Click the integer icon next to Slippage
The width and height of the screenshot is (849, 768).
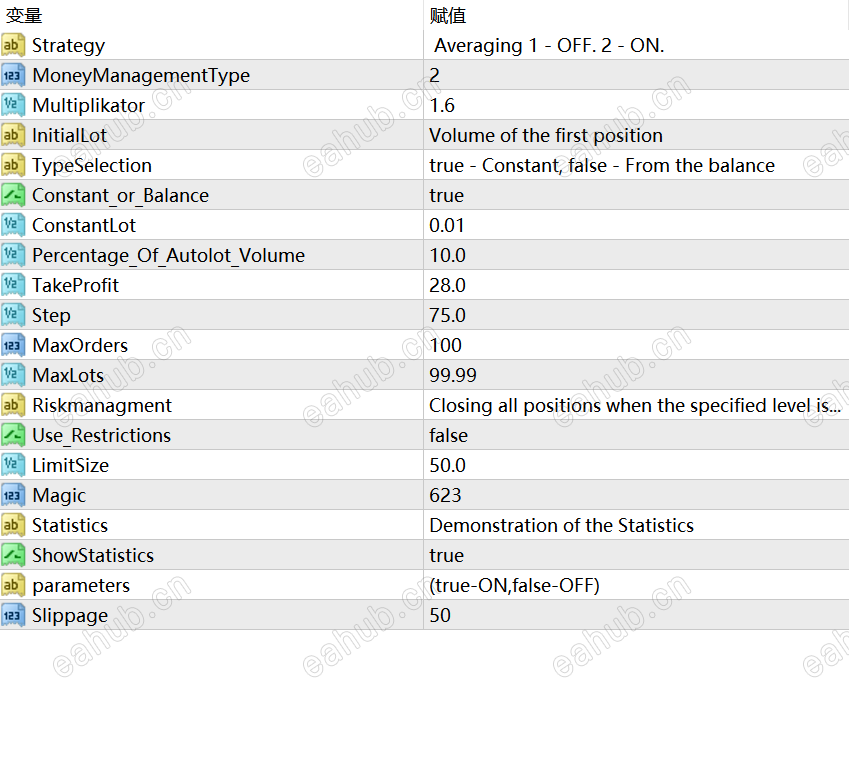point(13,615)
